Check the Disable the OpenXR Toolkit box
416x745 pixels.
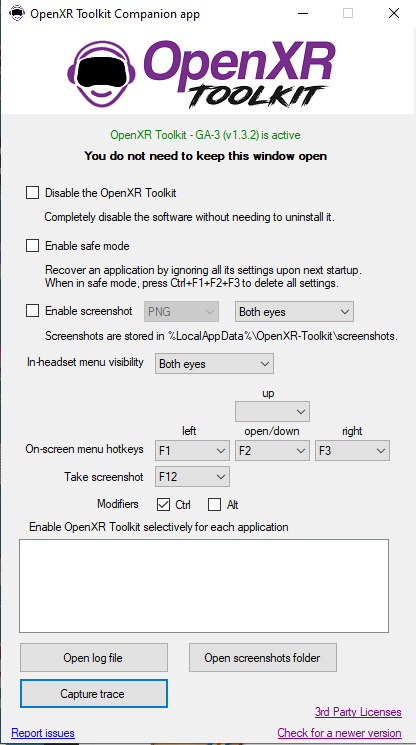point(32,193)
